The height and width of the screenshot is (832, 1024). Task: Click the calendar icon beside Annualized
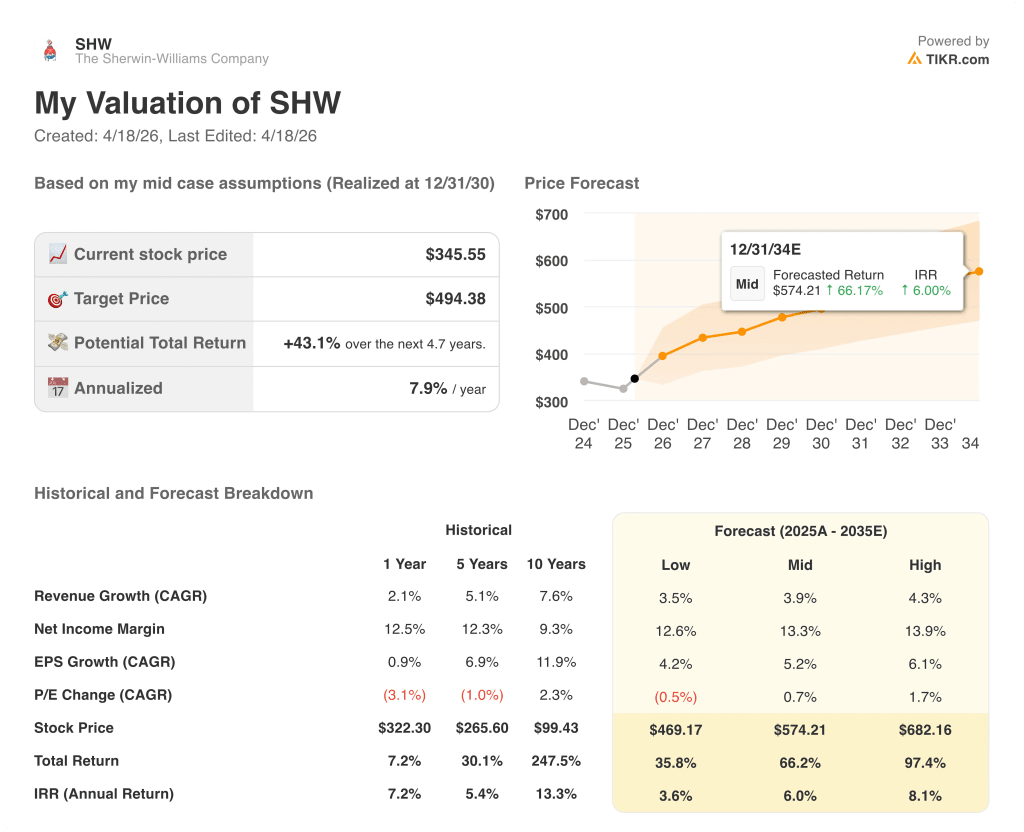[57, 388]
